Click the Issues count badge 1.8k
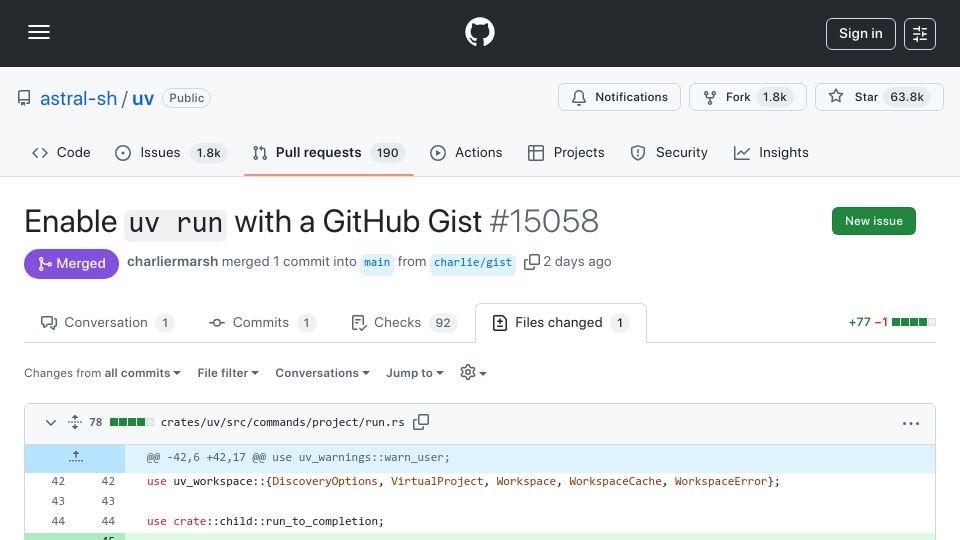 coord(208,152)
